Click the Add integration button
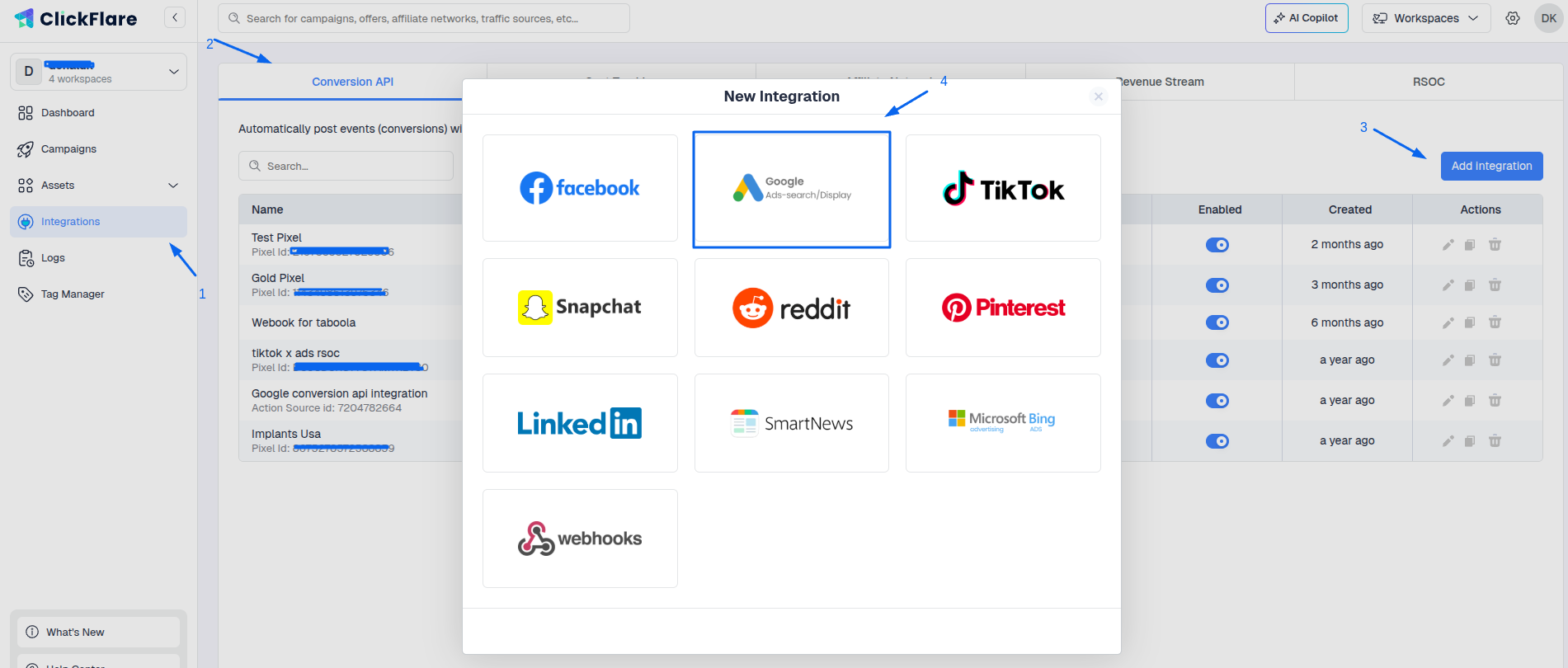Viewport: 1568px width, 668px height. [x=1491, y=166]
